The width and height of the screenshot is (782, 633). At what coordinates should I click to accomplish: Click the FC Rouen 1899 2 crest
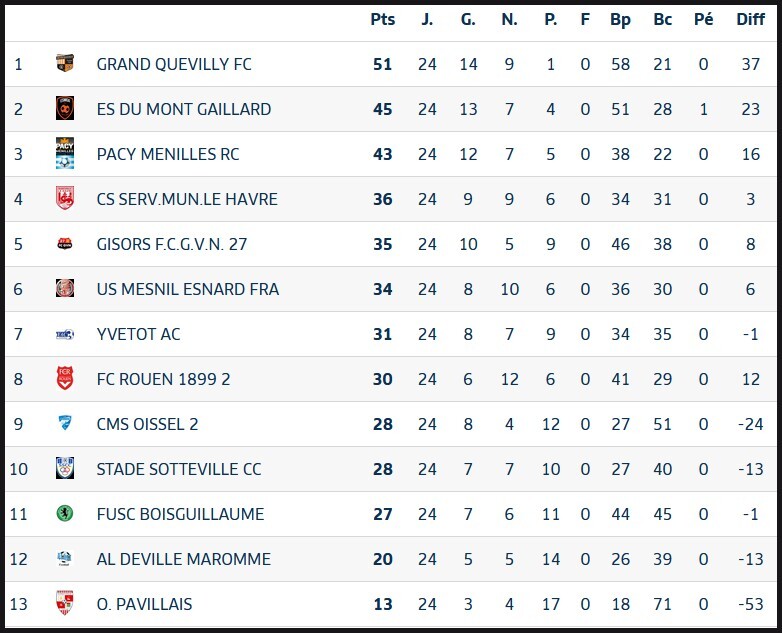point(65,379)
